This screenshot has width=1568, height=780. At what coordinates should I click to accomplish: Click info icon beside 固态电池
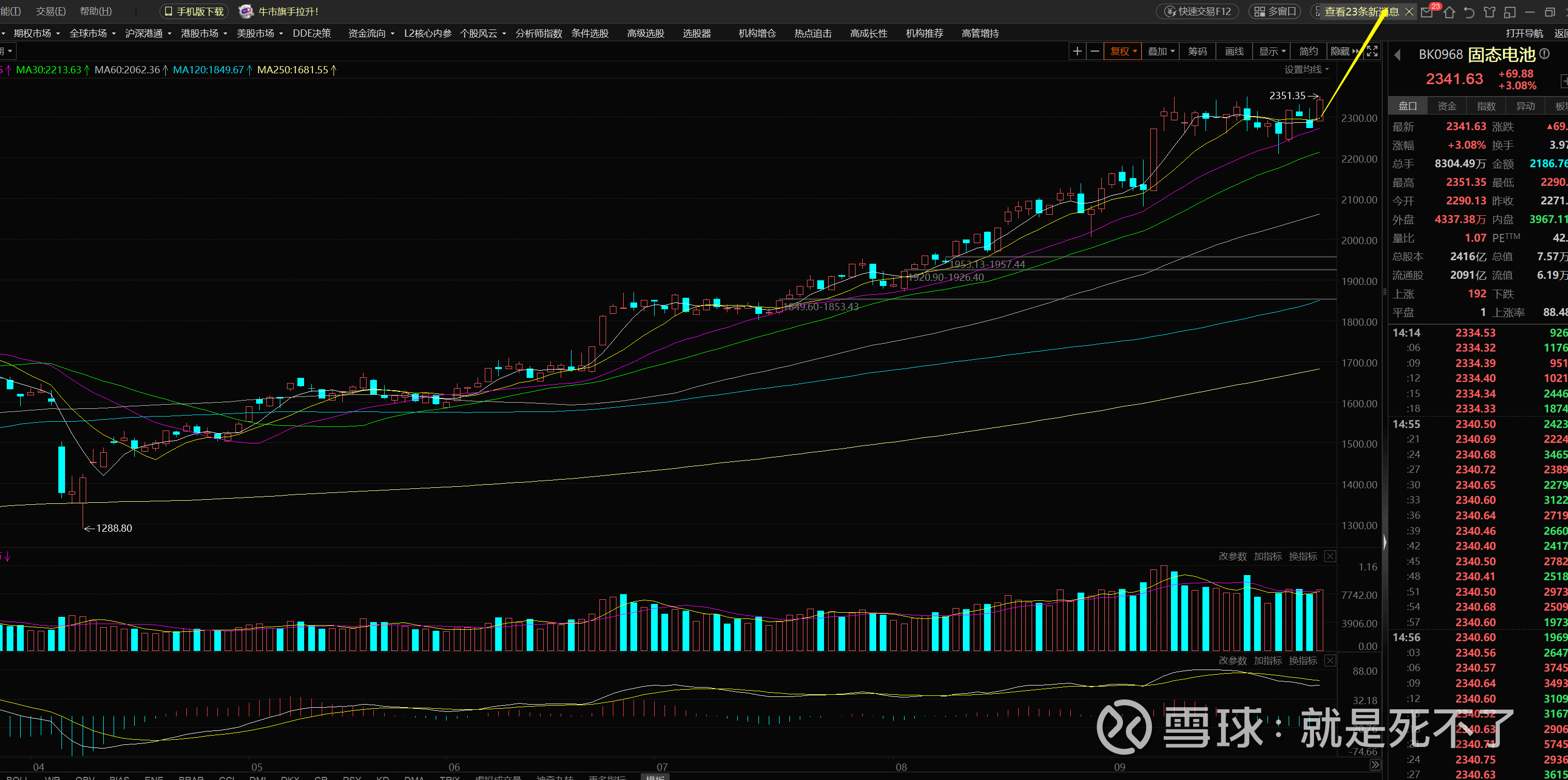tap(1545, 54)
